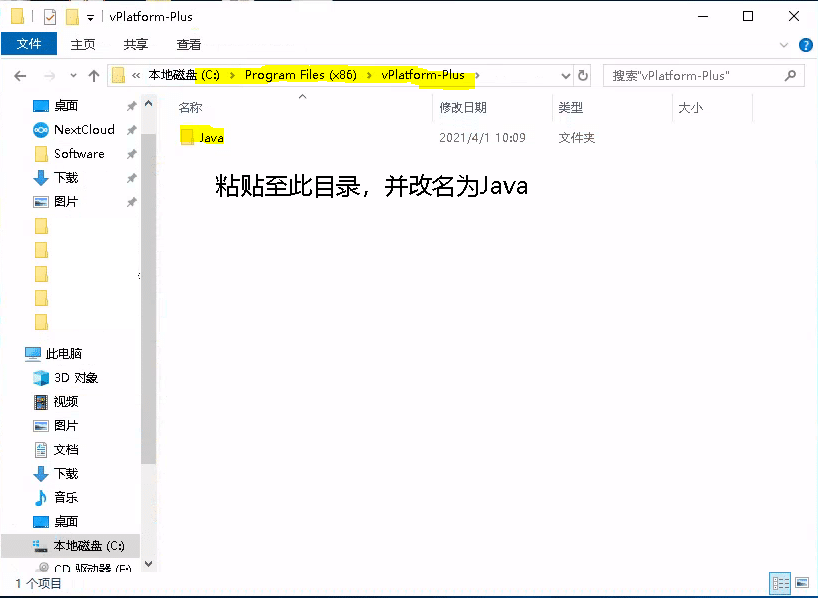Image resolution: width=818 pixels, height=598 pixels.
Task: Open the blue Help question mark
Action: [805, 45]
